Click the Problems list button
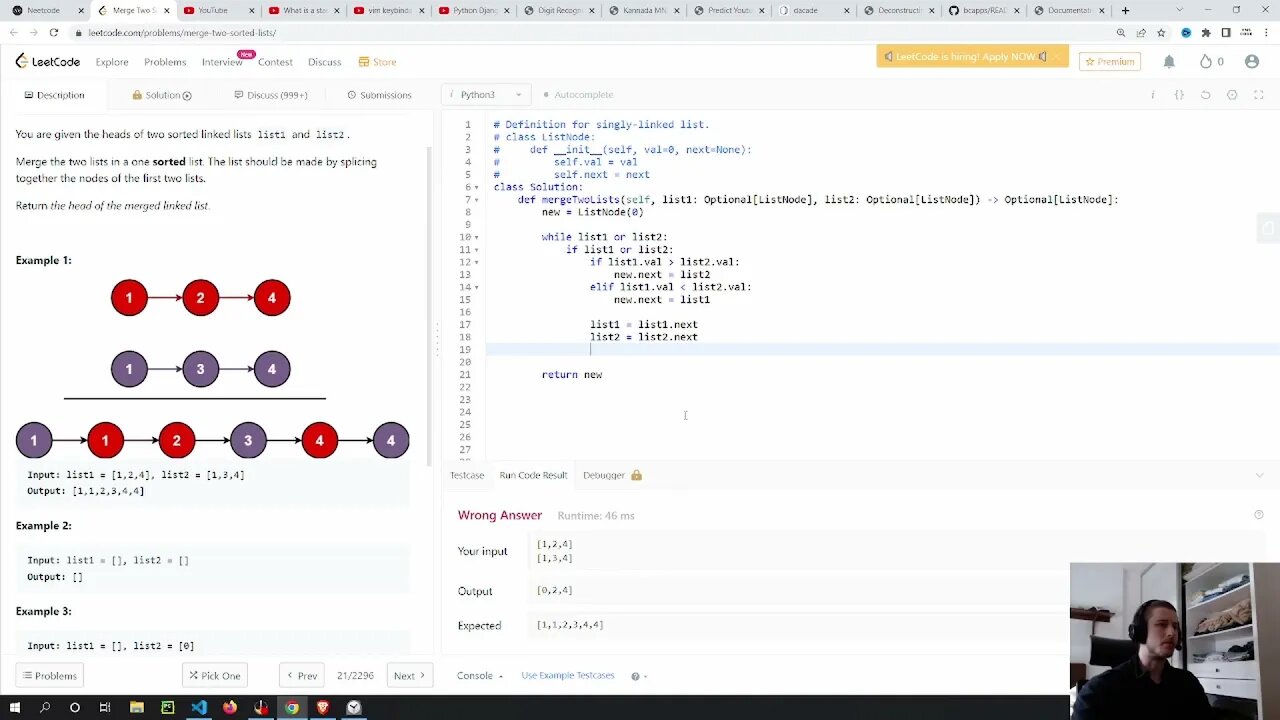The width and height of the screenshot is (1280, 720). tap(49, 676)
